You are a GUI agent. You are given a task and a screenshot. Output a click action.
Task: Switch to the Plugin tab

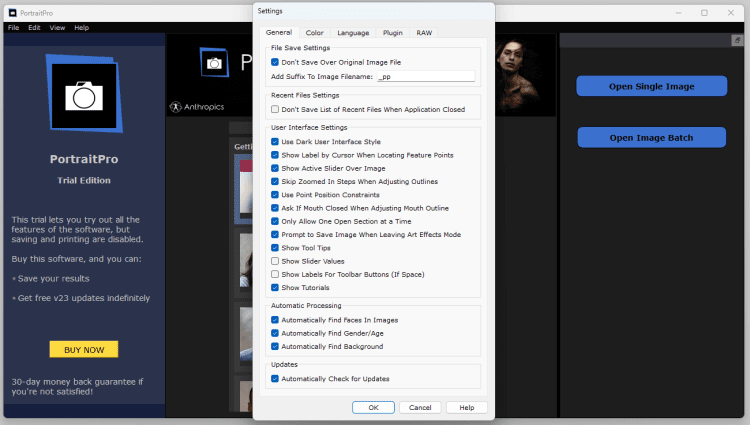[x=393, y=33]
